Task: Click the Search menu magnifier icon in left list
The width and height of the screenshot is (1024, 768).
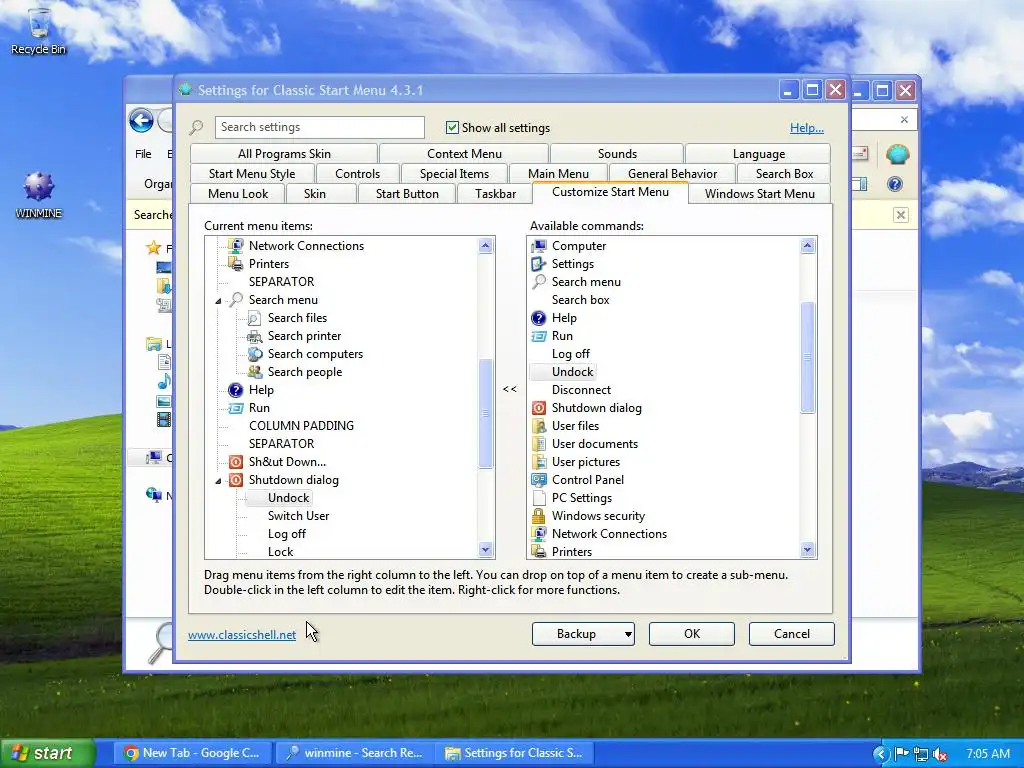Action: pos(235,300)
